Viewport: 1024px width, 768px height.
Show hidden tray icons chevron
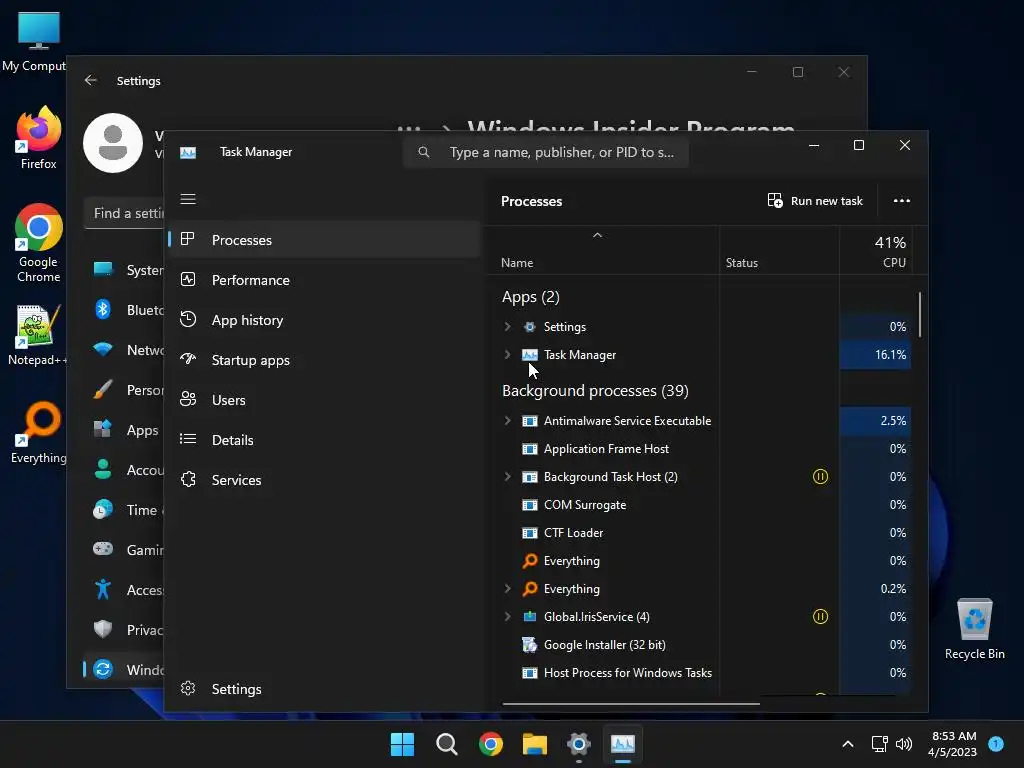coord(848,744)
